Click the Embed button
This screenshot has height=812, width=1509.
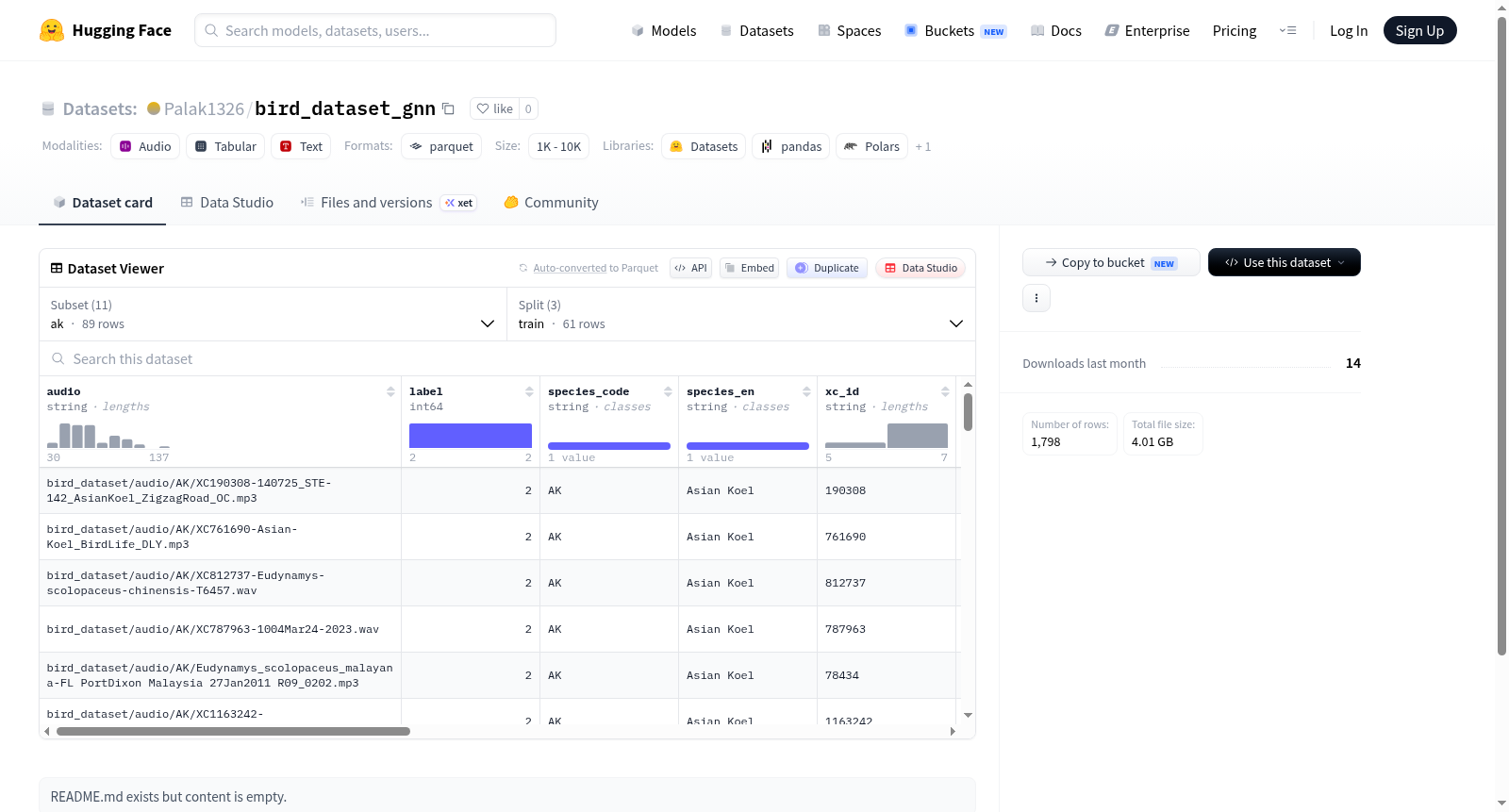pyautogui.click(x=749, y=268)
